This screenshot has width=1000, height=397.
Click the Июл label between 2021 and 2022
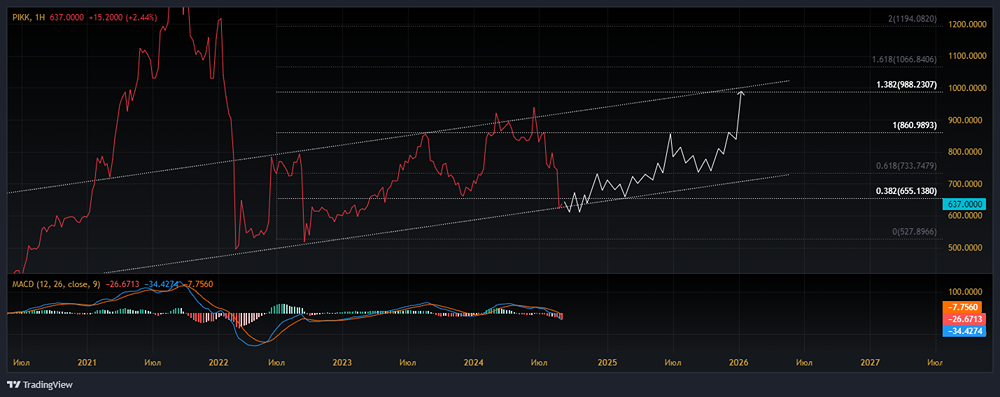coord(153,363)
